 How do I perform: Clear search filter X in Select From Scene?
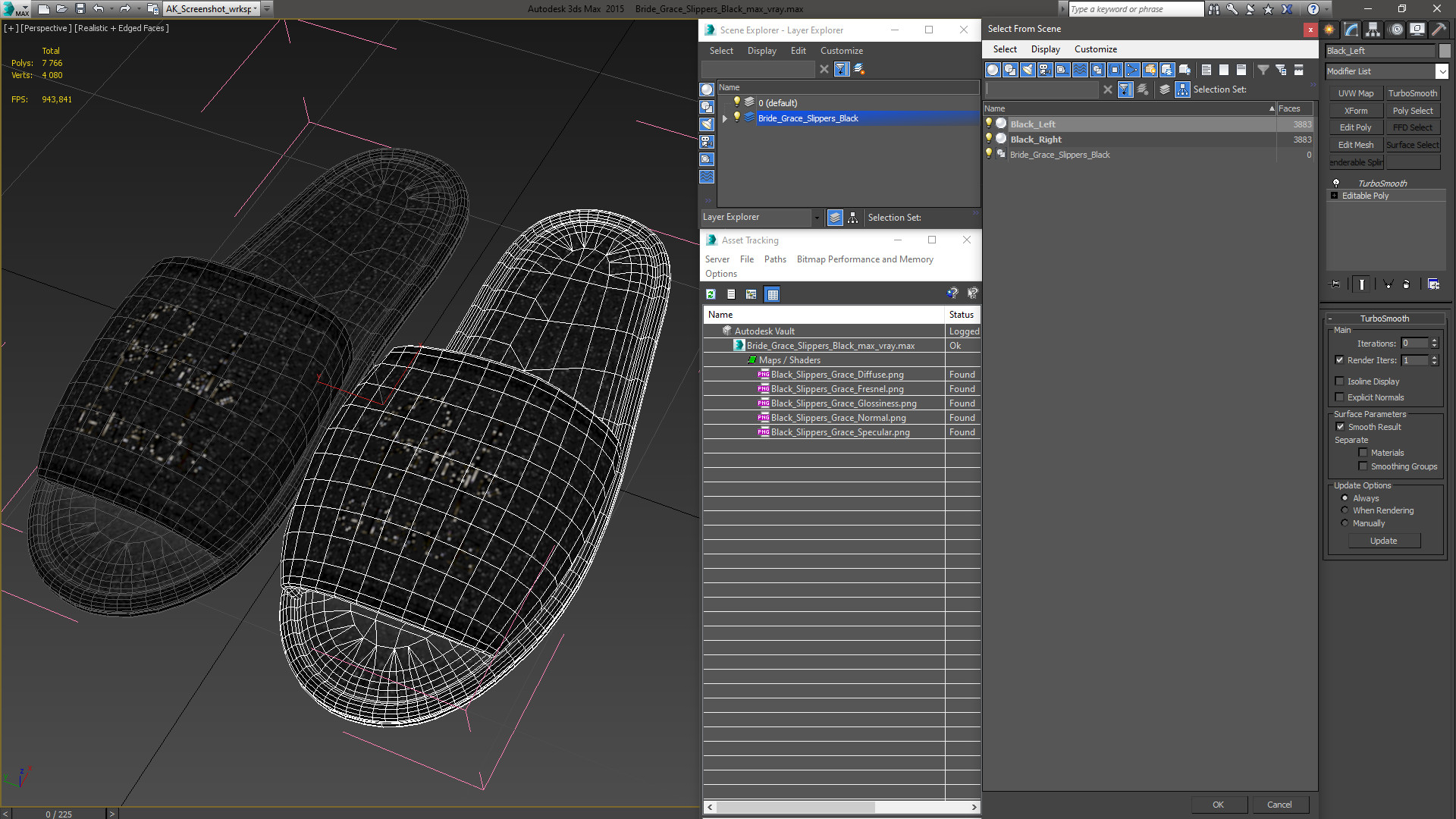click(x=1108, y=89)
